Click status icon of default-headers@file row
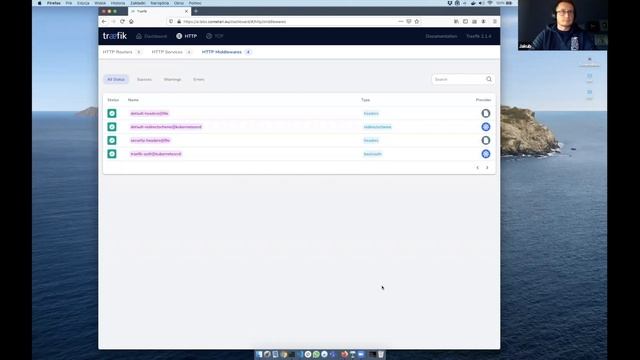The height and width of the screenshot is (360, 640). tap(112, 113)
